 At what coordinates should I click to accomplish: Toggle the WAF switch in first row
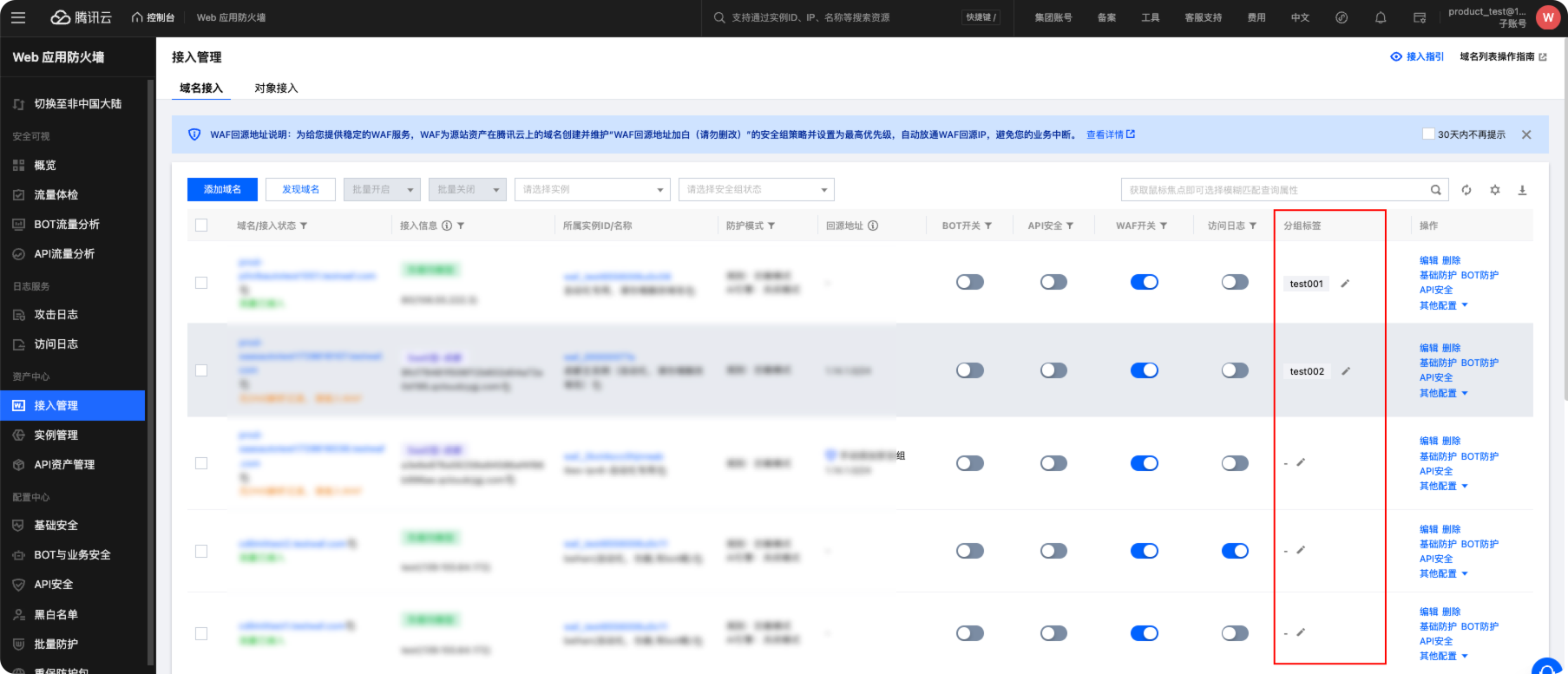(x=1144, y=282)
